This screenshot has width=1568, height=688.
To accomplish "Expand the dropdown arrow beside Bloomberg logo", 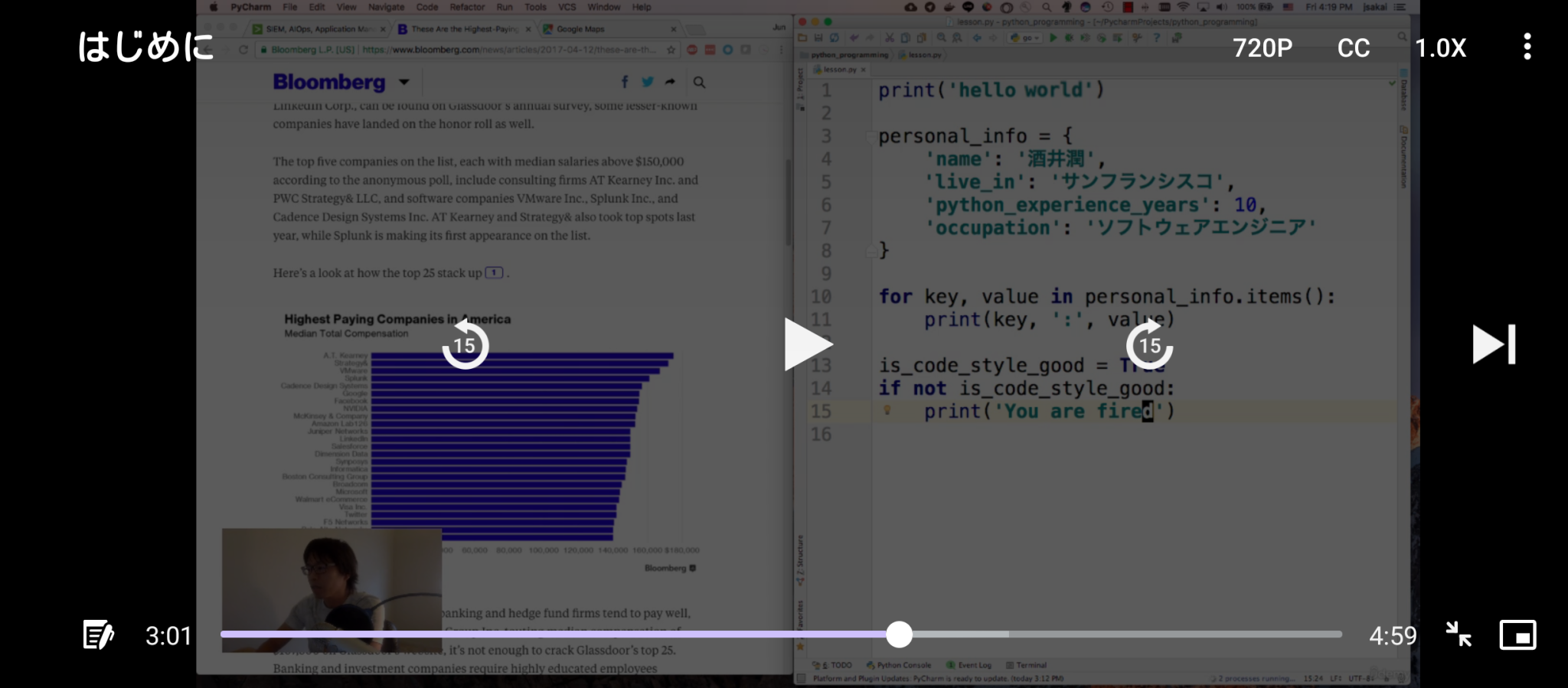I will click(404, 82).
